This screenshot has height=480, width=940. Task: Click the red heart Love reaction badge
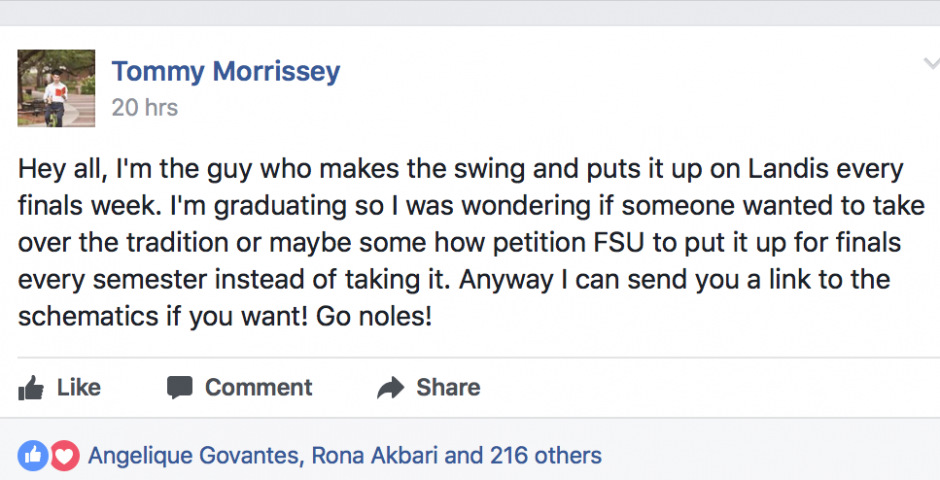pos(64,456)
